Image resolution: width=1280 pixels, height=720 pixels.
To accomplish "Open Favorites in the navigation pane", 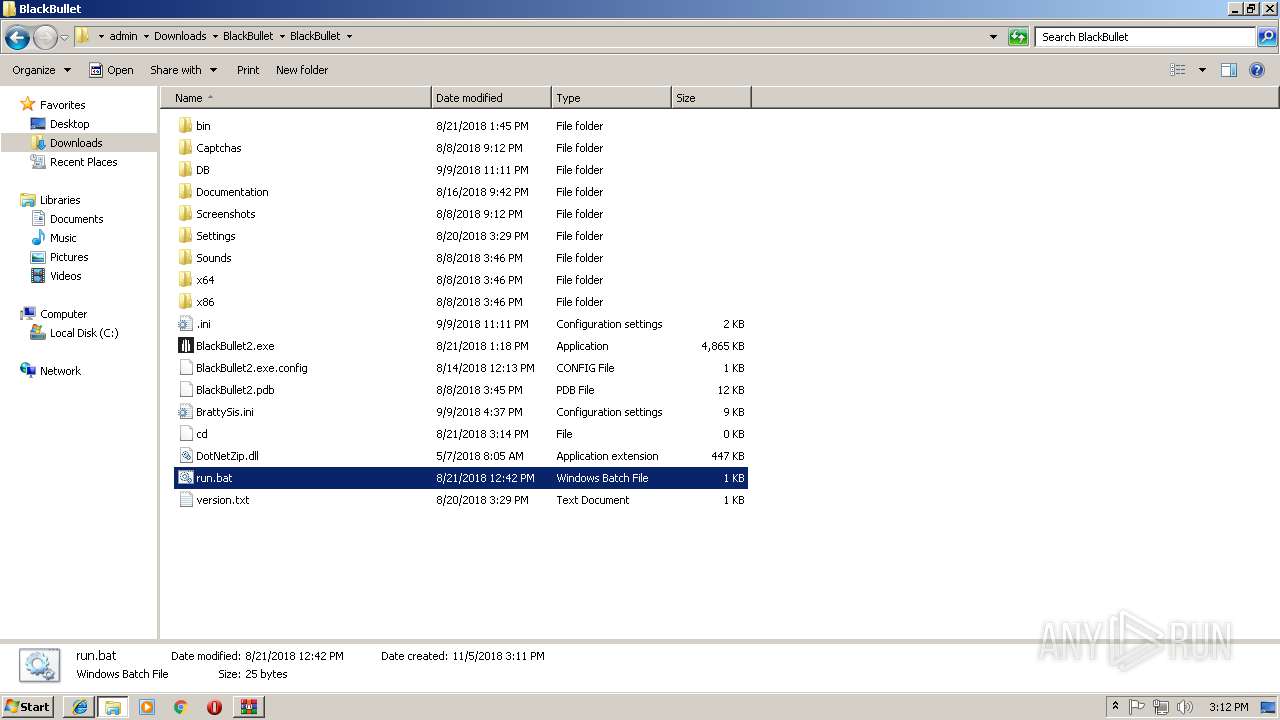I will [62, 105].
